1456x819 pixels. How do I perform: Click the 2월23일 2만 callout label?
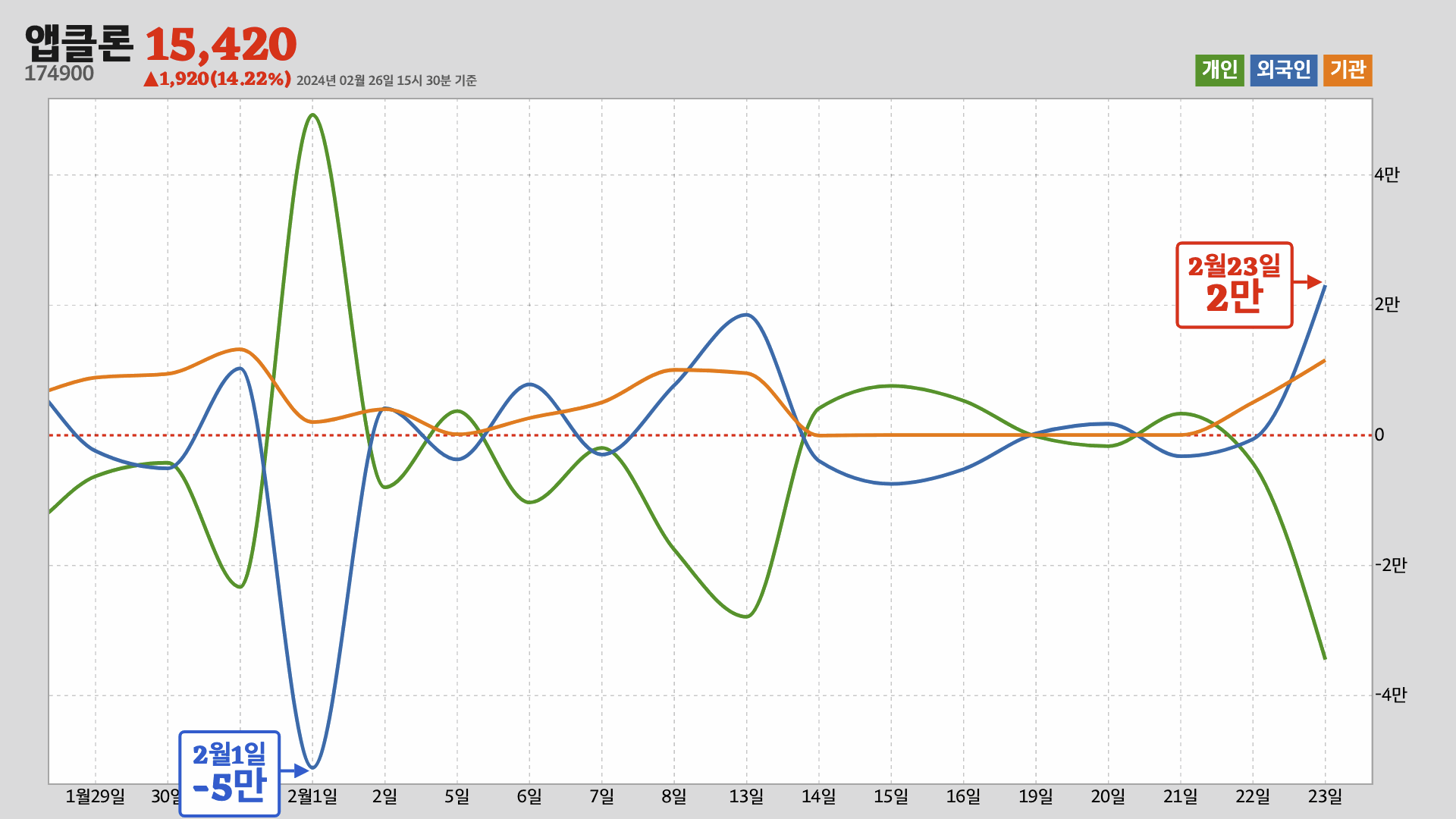tap(1234, 285)
